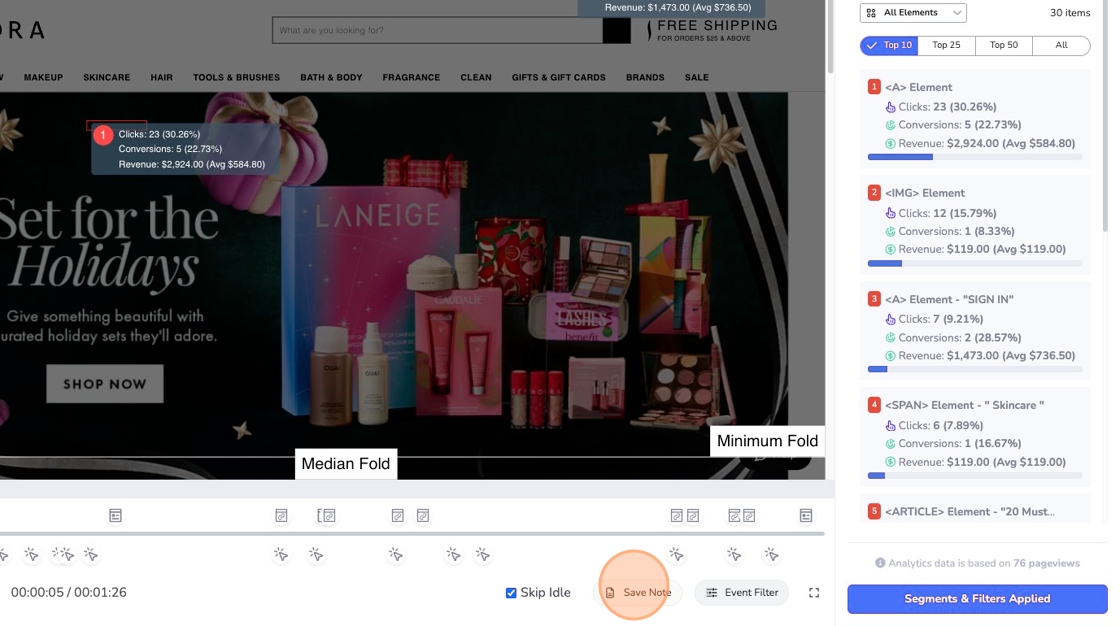Click the red number 1 heatmap badge

[x=103, y=134]
